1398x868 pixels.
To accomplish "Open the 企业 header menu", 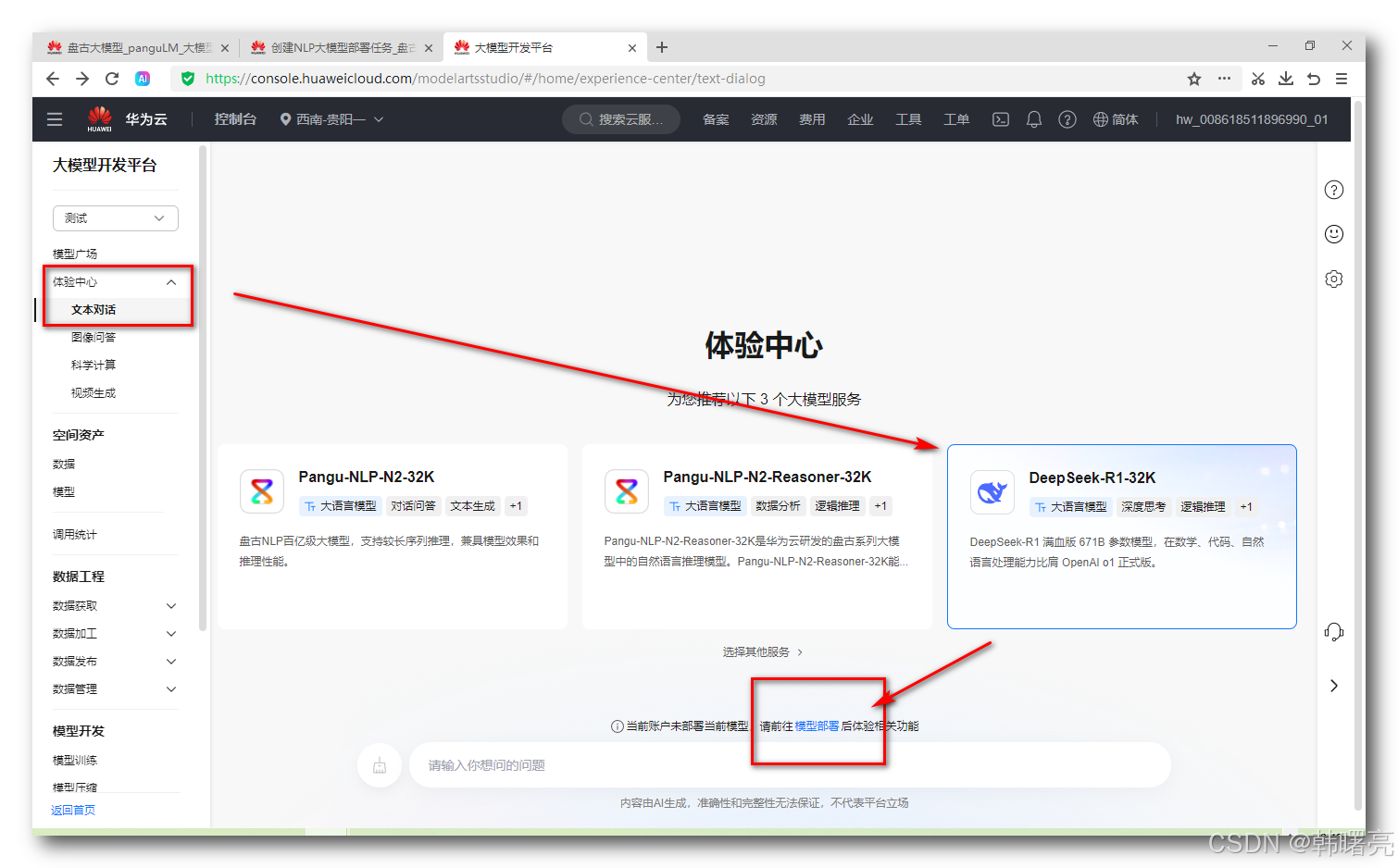I will 860,119.
